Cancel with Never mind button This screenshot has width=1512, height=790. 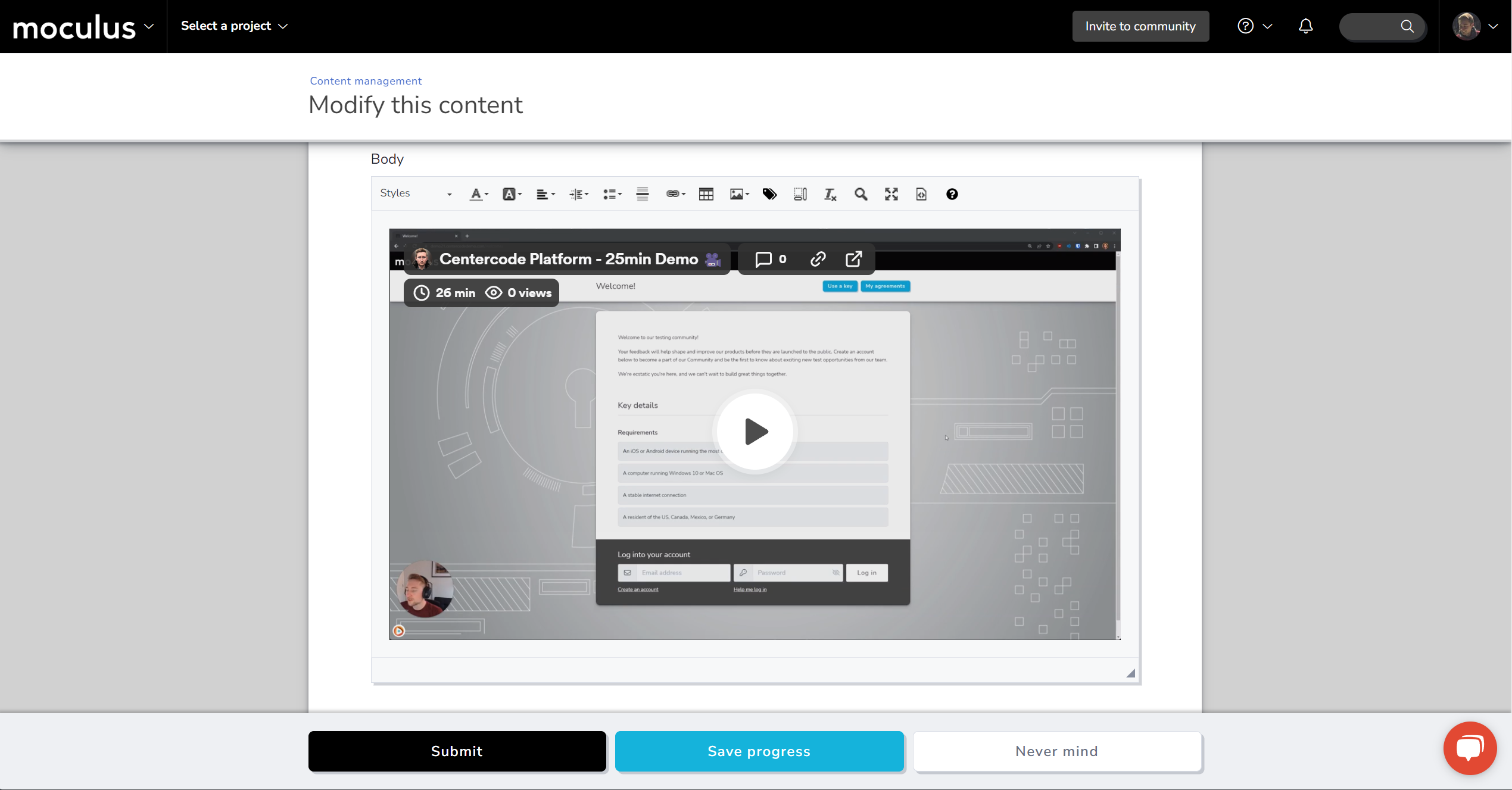(x=1057, y=751)
